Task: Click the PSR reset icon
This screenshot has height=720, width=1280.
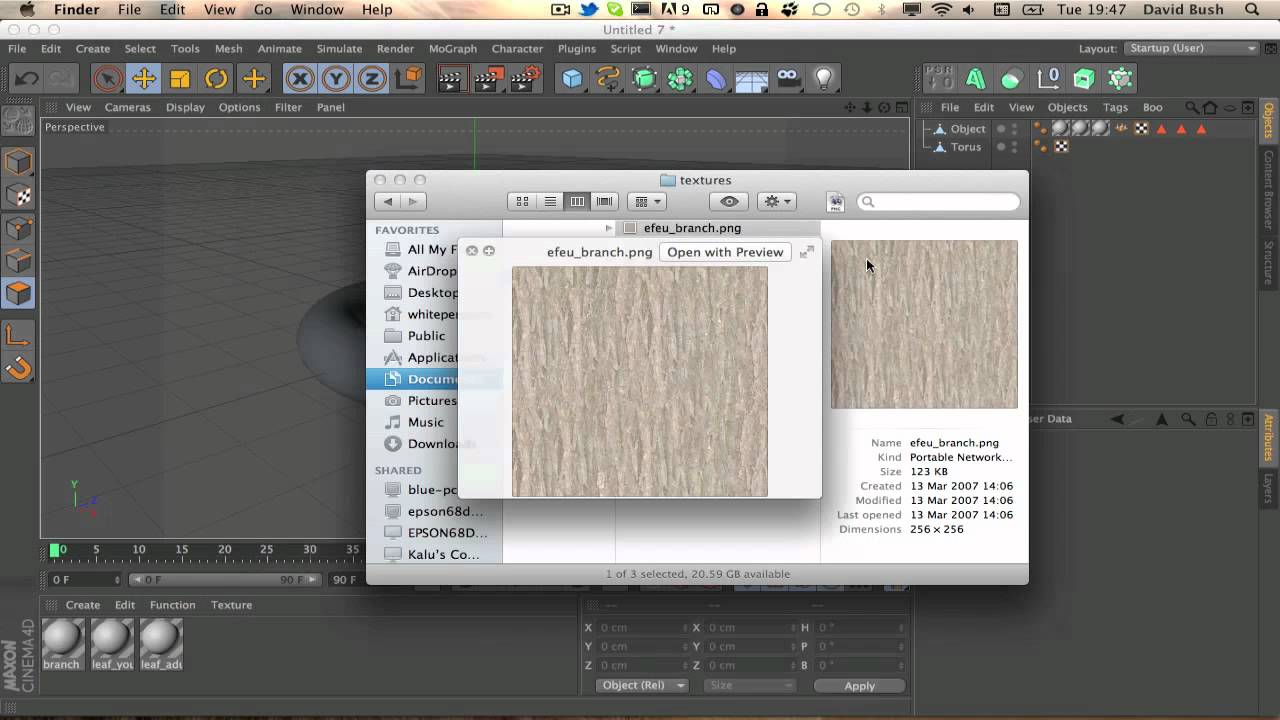Action: [939, 78]
